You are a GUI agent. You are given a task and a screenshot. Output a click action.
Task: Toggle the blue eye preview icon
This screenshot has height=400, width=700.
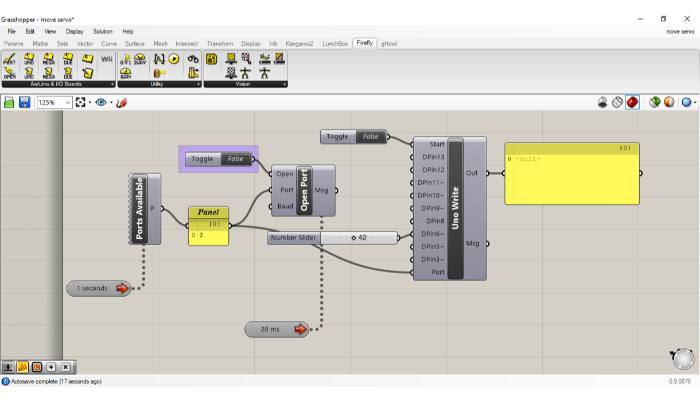tap(101, 102)
